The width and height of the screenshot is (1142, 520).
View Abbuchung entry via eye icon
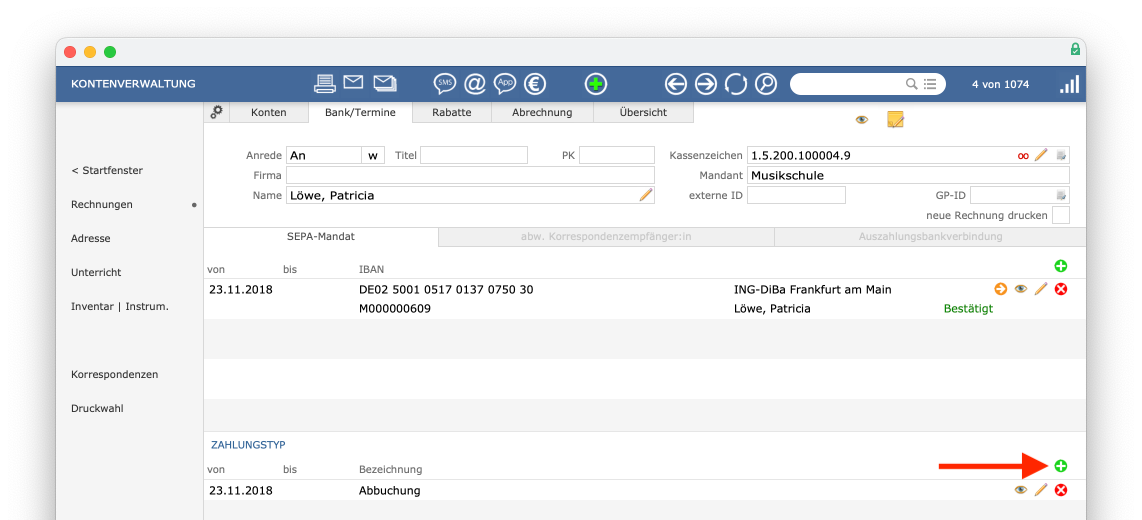[1020, 490]
